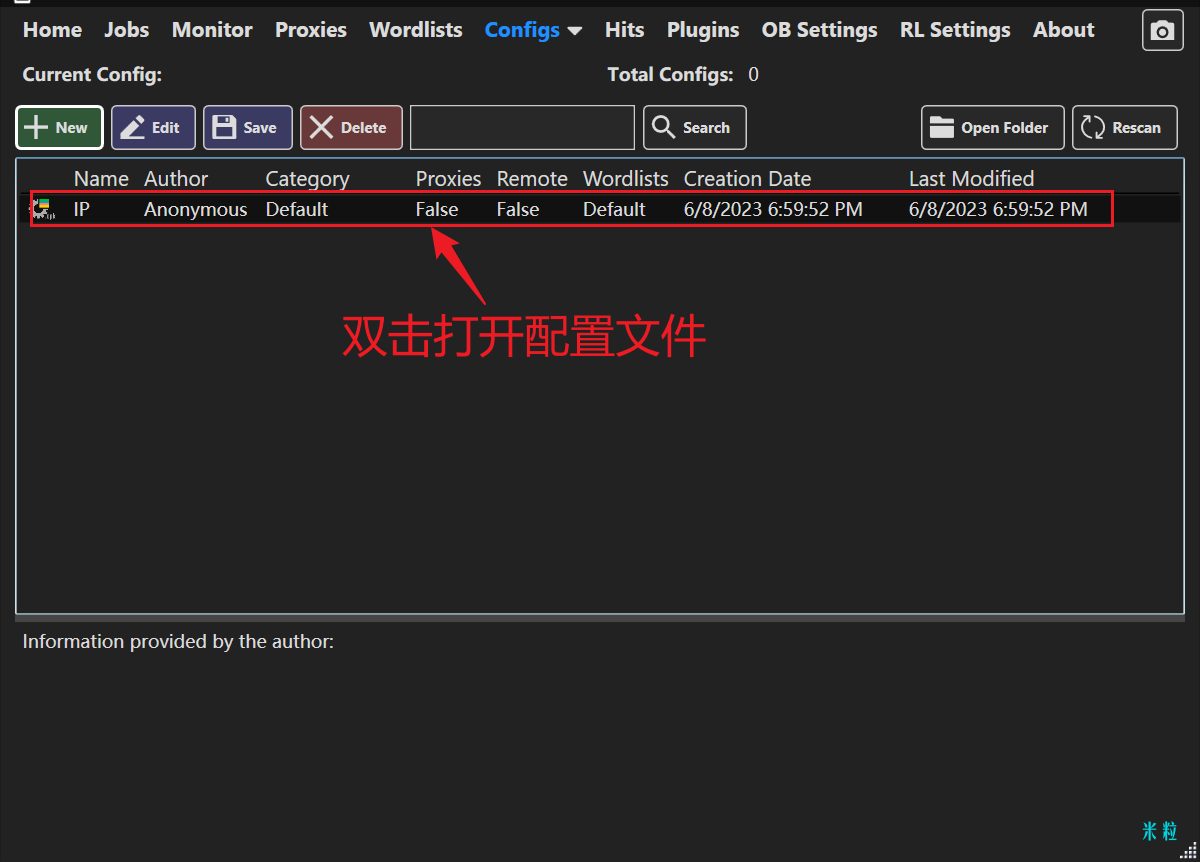The image size is (1200, 862).
Task: Go to the Proxies tab
Action: (x=310, y=30)
